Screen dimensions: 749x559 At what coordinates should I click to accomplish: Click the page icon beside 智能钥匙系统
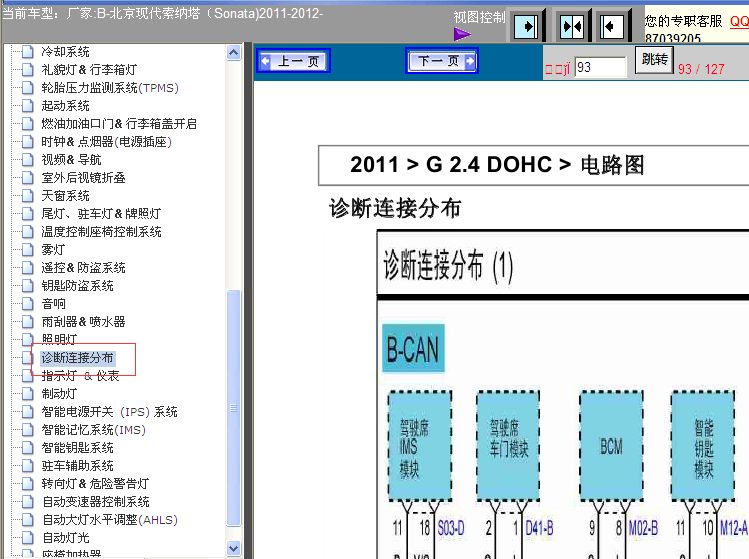tap(28, 448)
